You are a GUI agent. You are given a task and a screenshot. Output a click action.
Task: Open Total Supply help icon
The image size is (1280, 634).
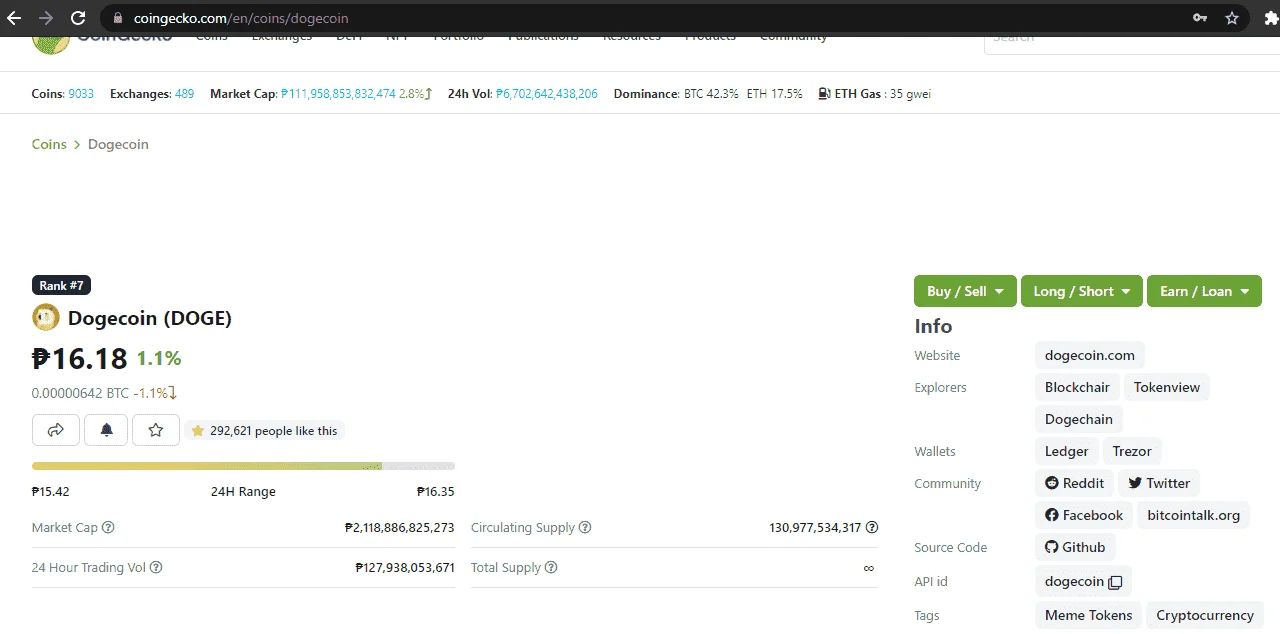click(x=551, y=568)
